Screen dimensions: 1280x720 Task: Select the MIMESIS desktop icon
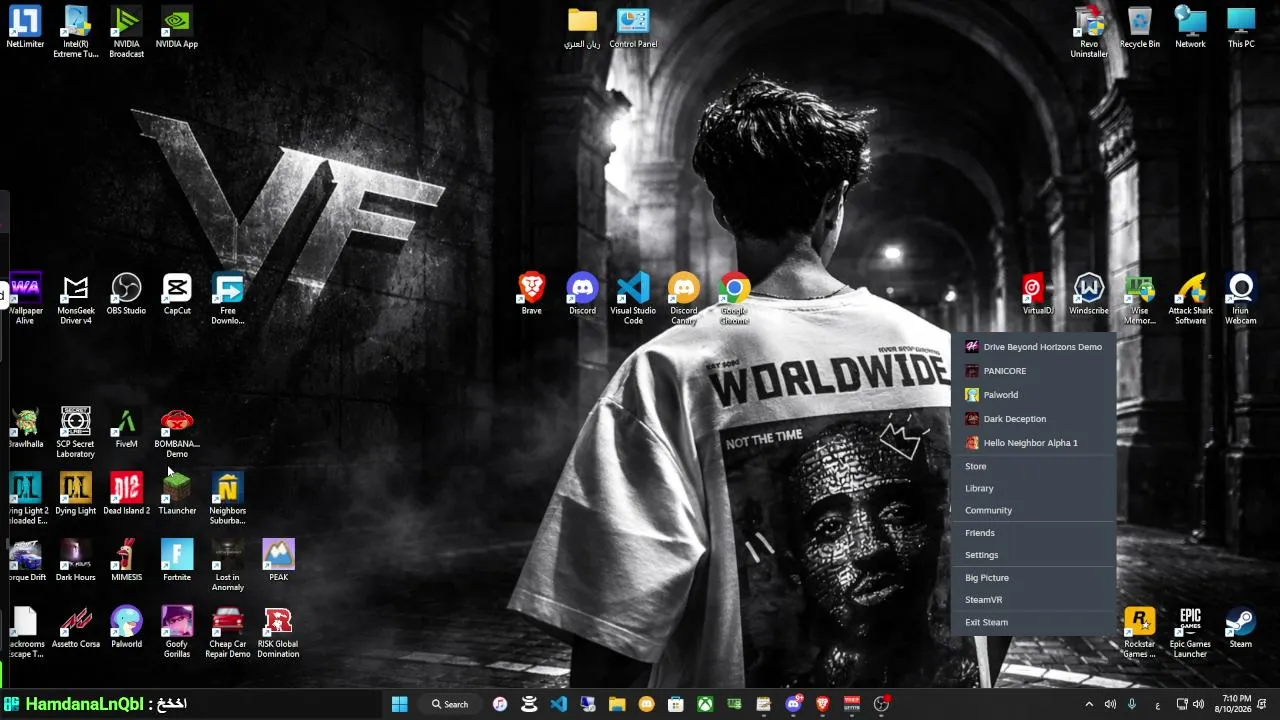tap(126, 561)
